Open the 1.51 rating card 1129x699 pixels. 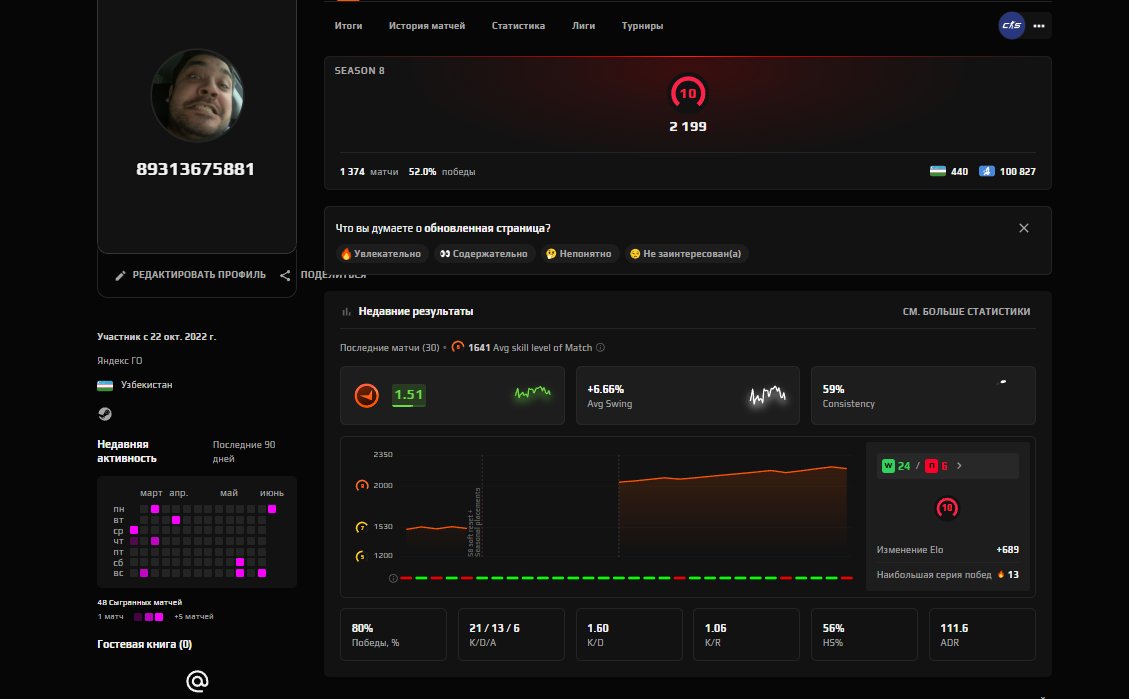452,395
